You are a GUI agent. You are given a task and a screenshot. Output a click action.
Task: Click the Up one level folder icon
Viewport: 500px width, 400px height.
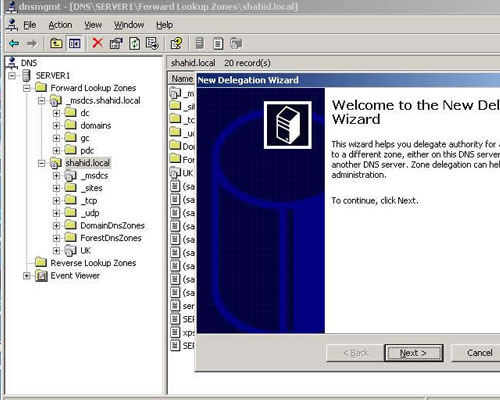tap(56, 43)
